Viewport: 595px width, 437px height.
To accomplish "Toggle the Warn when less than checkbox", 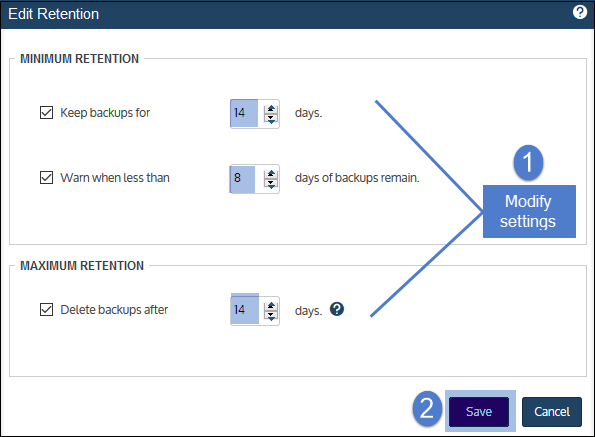I will point(46,178).
